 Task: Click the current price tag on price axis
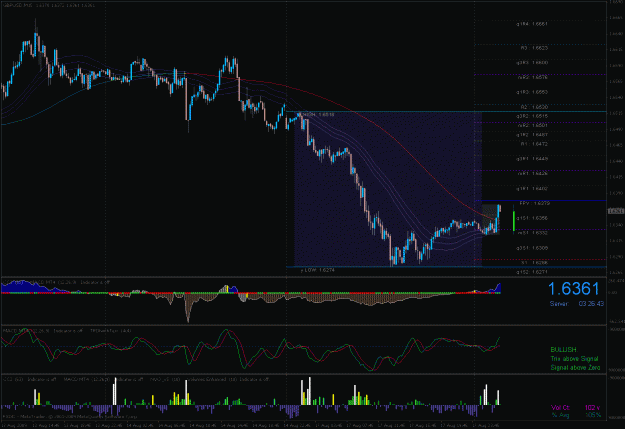point(616,211)
